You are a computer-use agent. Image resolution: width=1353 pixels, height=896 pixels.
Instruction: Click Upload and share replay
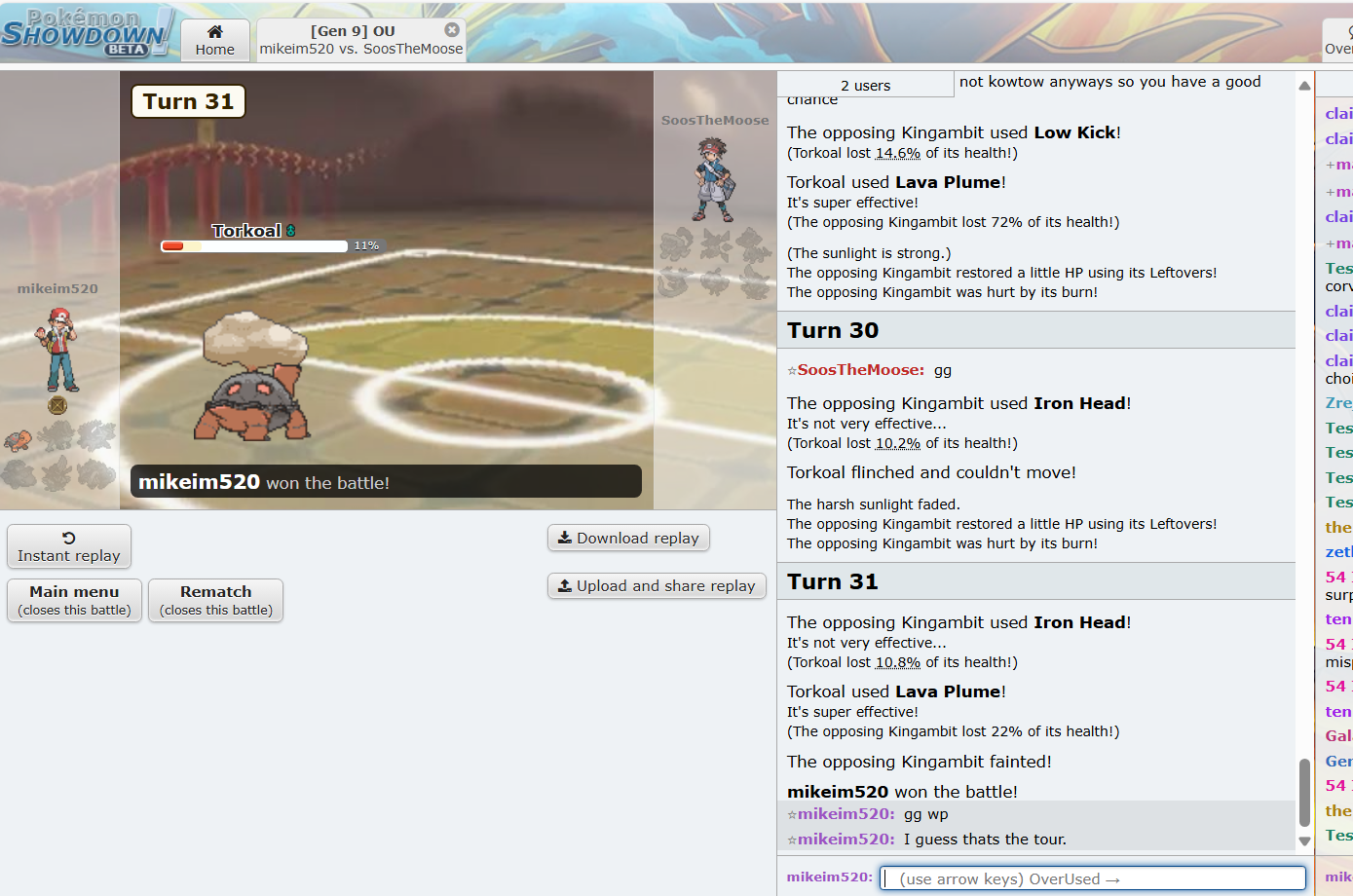click(657, 585)
